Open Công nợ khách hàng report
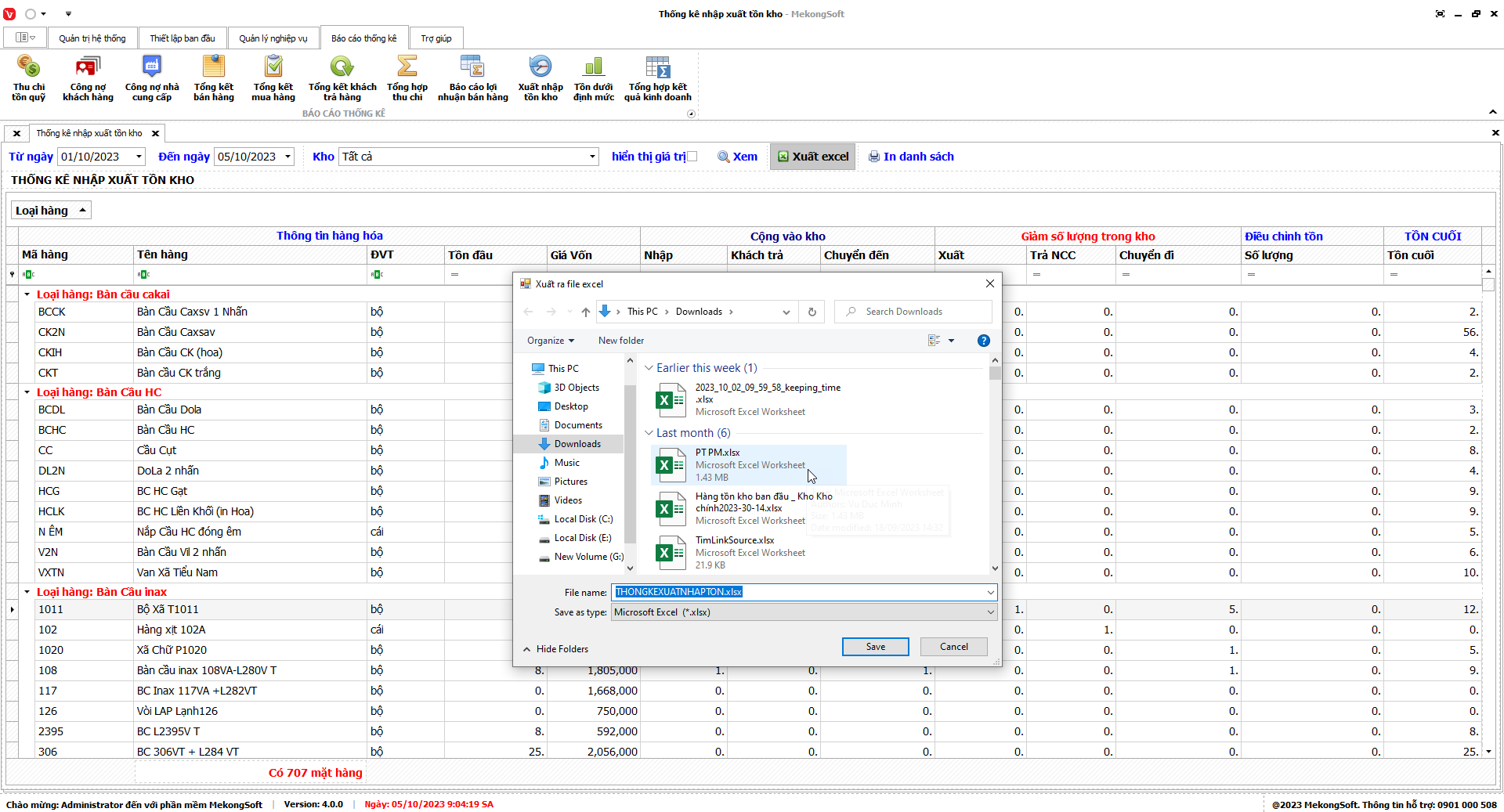Screen dimensions: 1504x812 (88, 78)
